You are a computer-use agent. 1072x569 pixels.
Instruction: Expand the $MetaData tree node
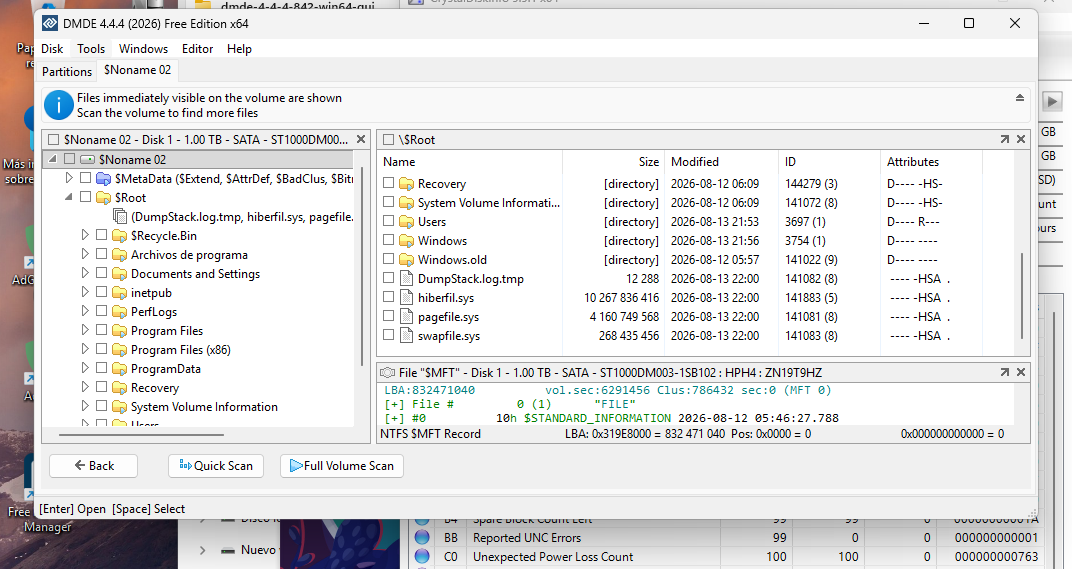click(x=69, y=178)
